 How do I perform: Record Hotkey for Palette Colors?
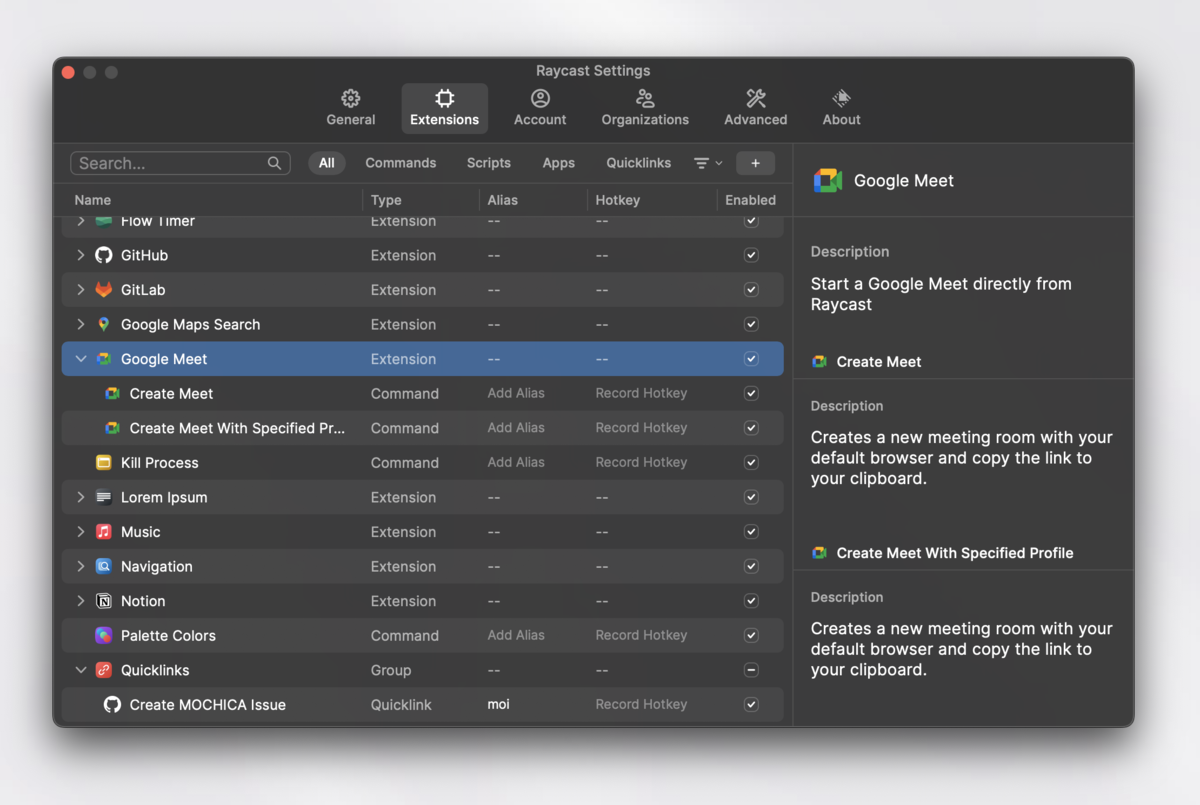tap(641, 635)
